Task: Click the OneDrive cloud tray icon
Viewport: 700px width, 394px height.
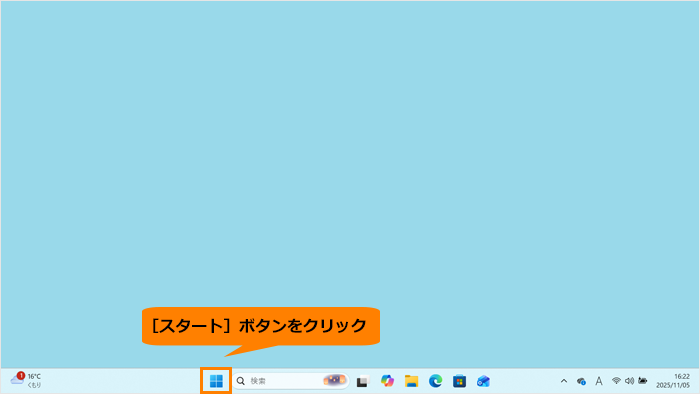Action: point(581,381)
